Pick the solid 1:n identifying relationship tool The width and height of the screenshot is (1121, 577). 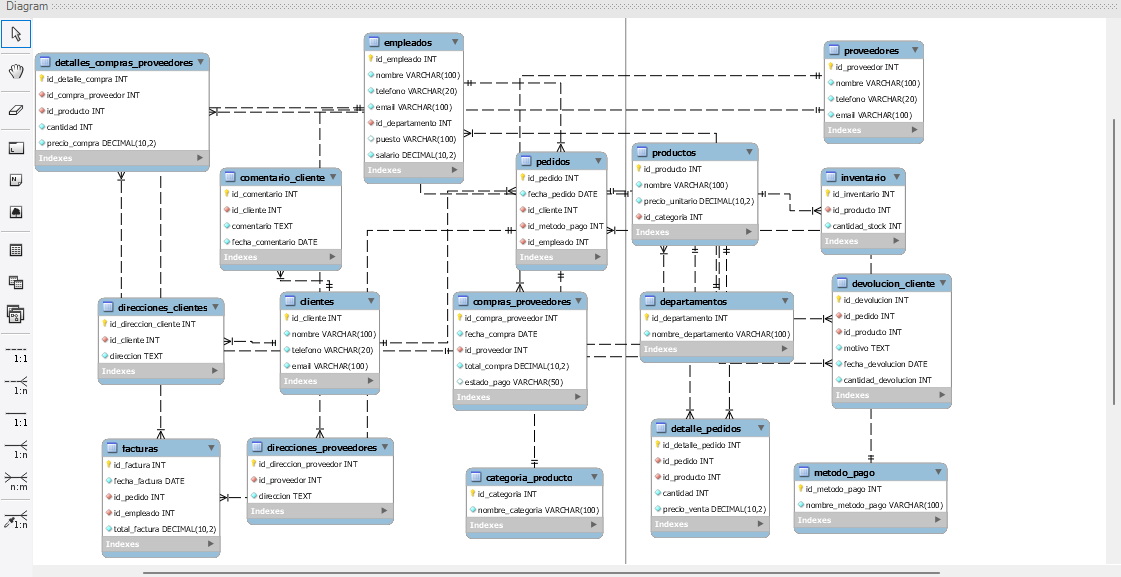tap(16, 450)
